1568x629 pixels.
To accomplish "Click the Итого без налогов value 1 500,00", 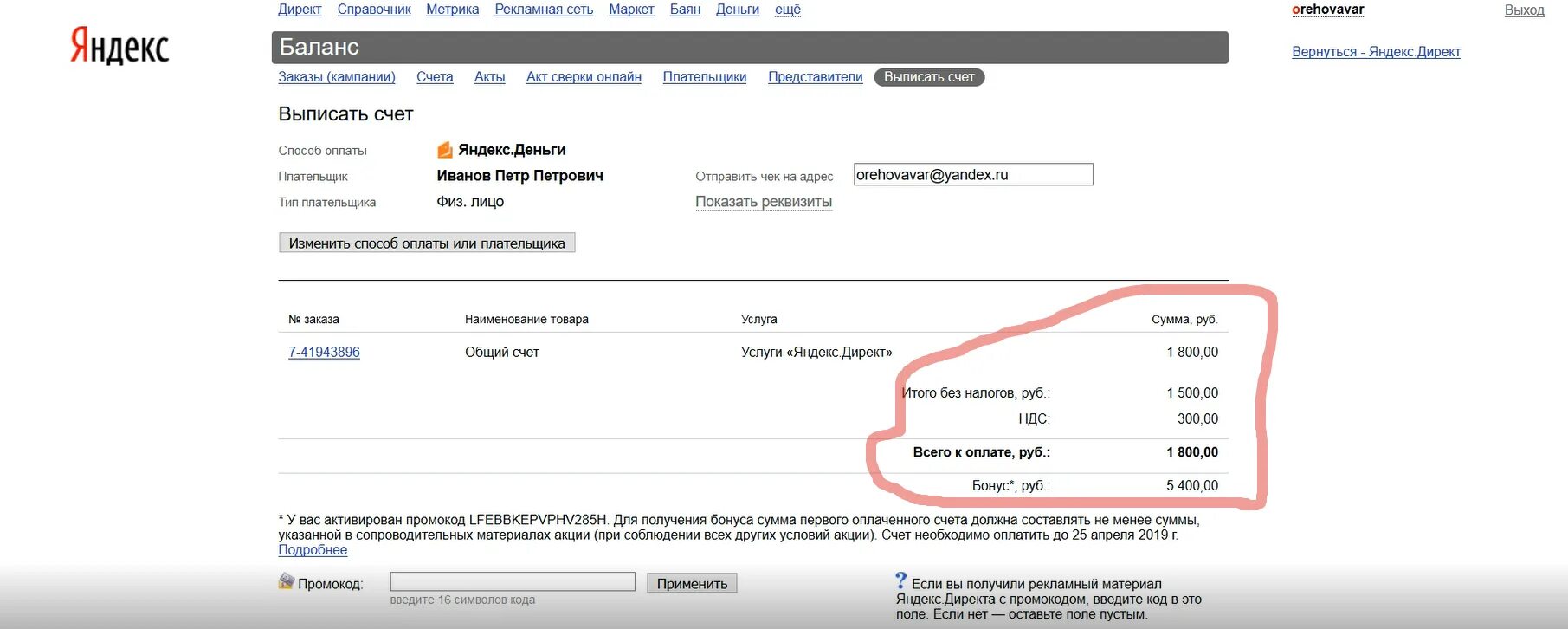I will coord(1192,393).
